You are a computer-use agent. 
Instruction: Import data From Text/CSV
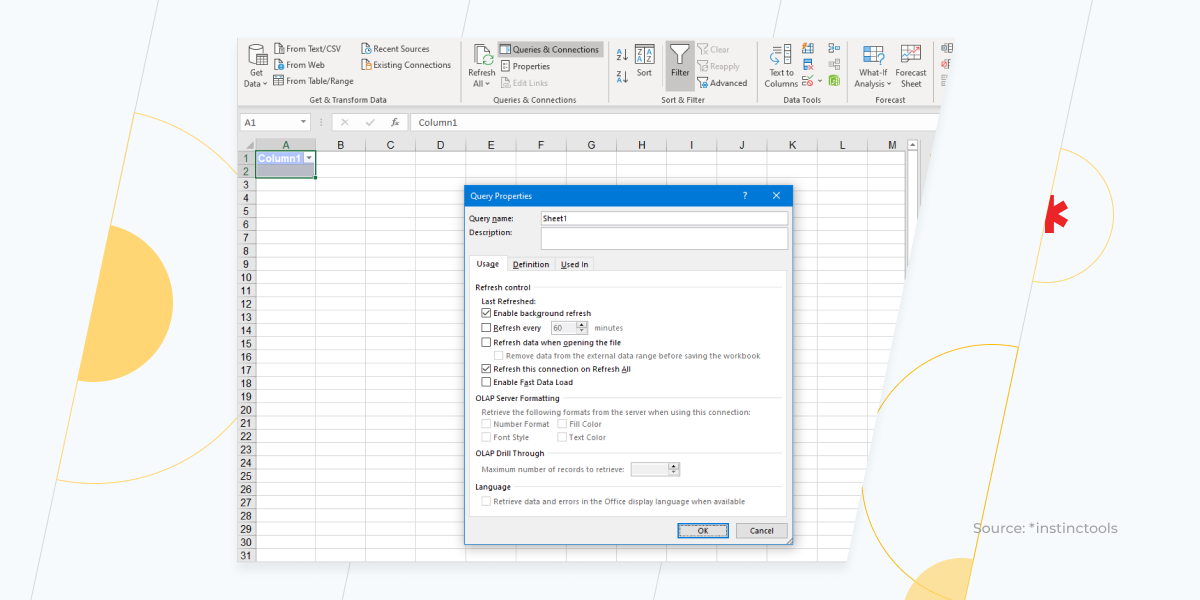307,49
